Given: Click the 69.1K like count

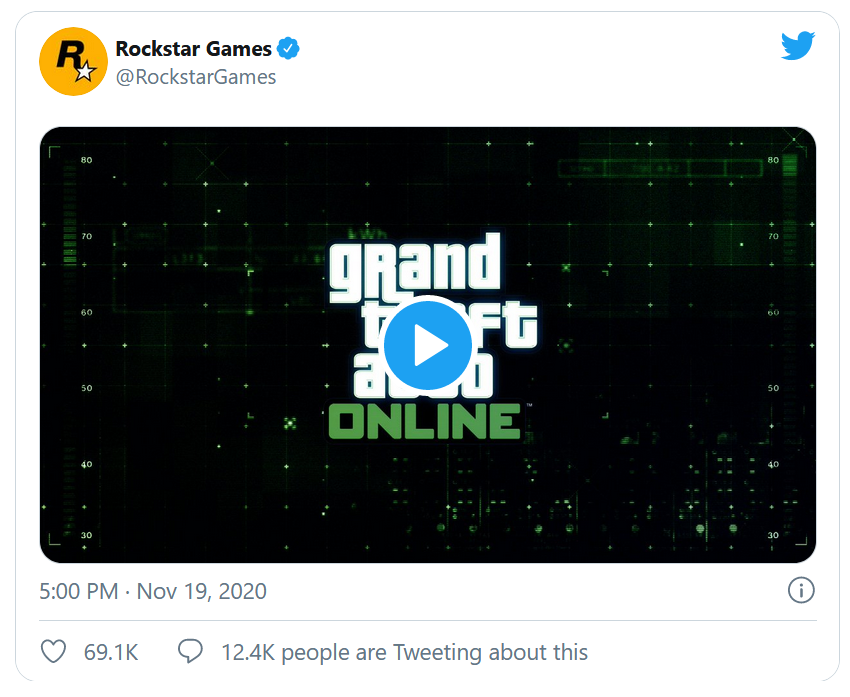Looking at the screenshot, I should (x=111, y=653).
